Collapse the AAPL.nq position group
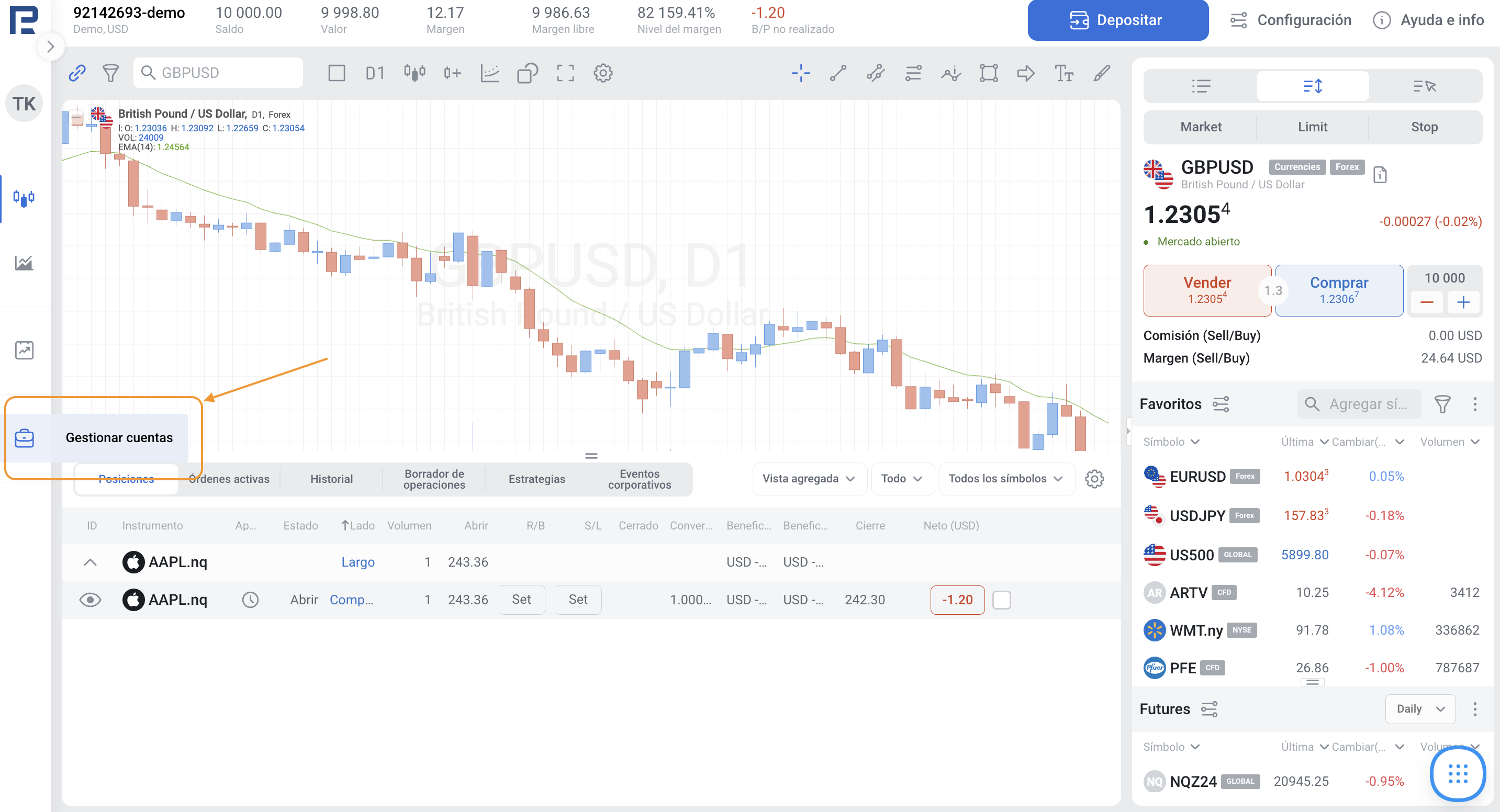This screenshot has height=812, width=1500. [x=89, y=562]
